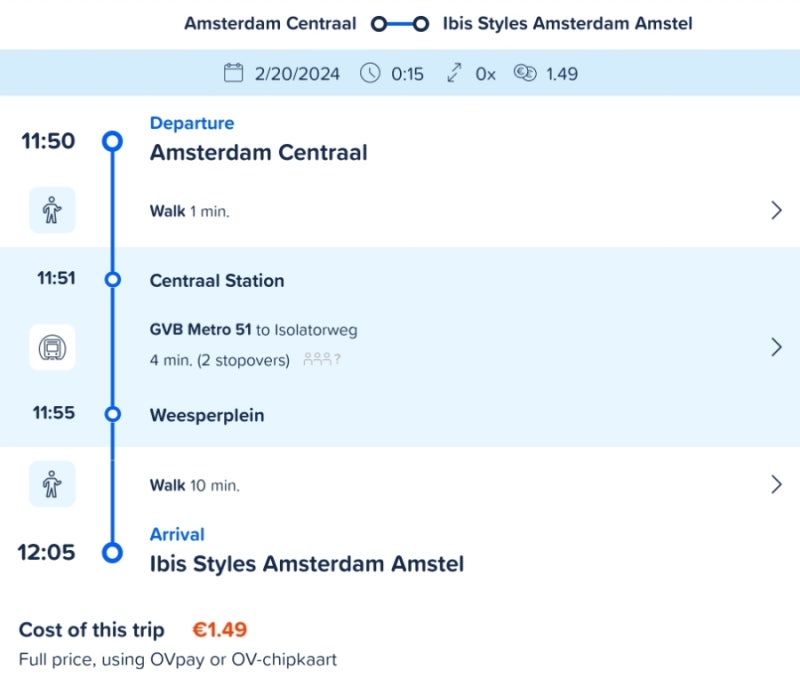
Task: Click the metro train icon
Action: point(52,347)
